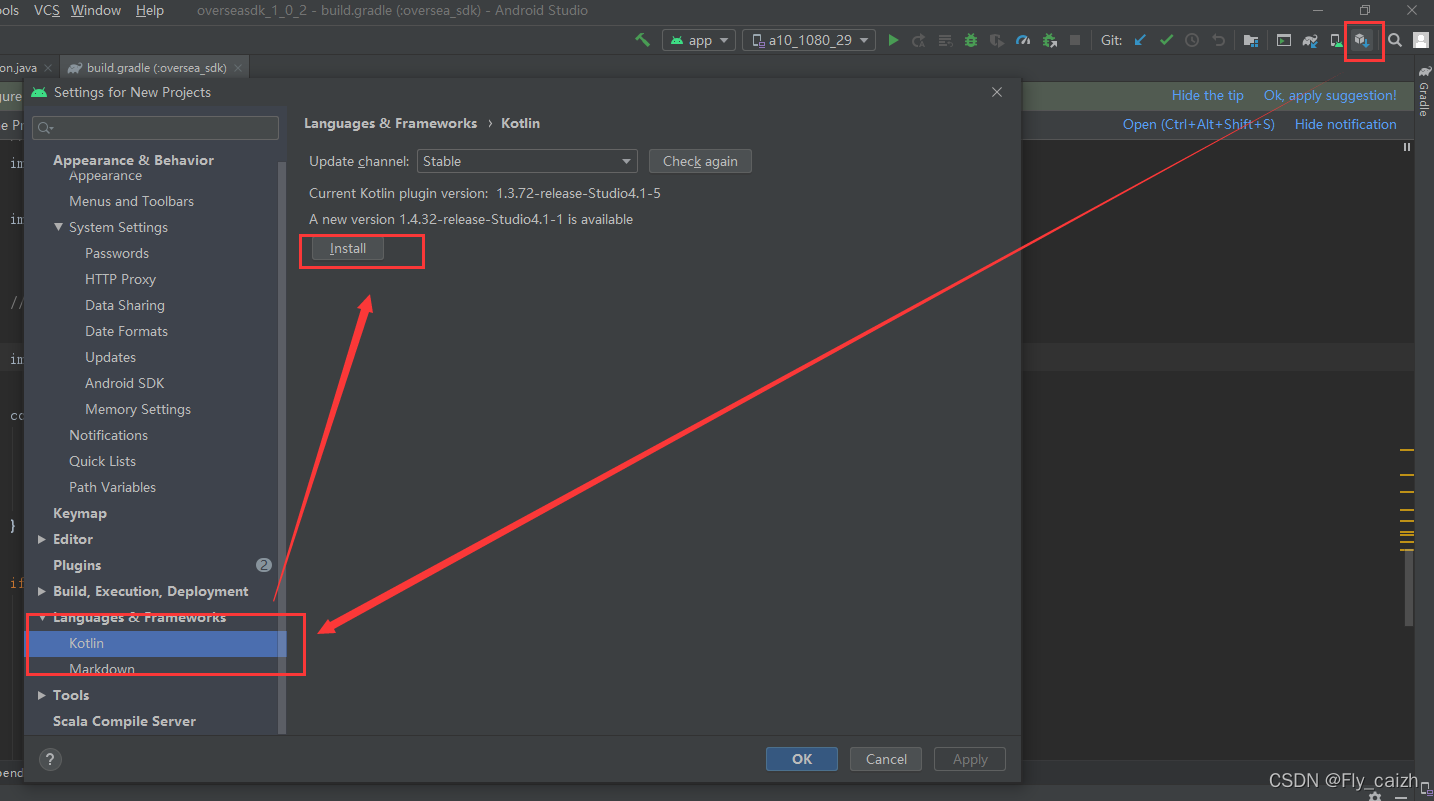
Task: Start debugging with the green bug icon
Action: click(x=971, y=40)
